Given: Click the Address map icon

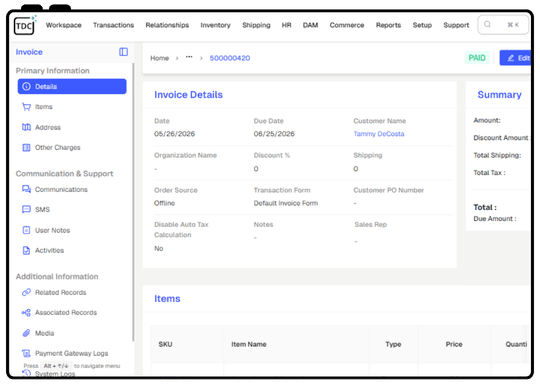Looking at the screenshot, I should (x=26, y=127).
